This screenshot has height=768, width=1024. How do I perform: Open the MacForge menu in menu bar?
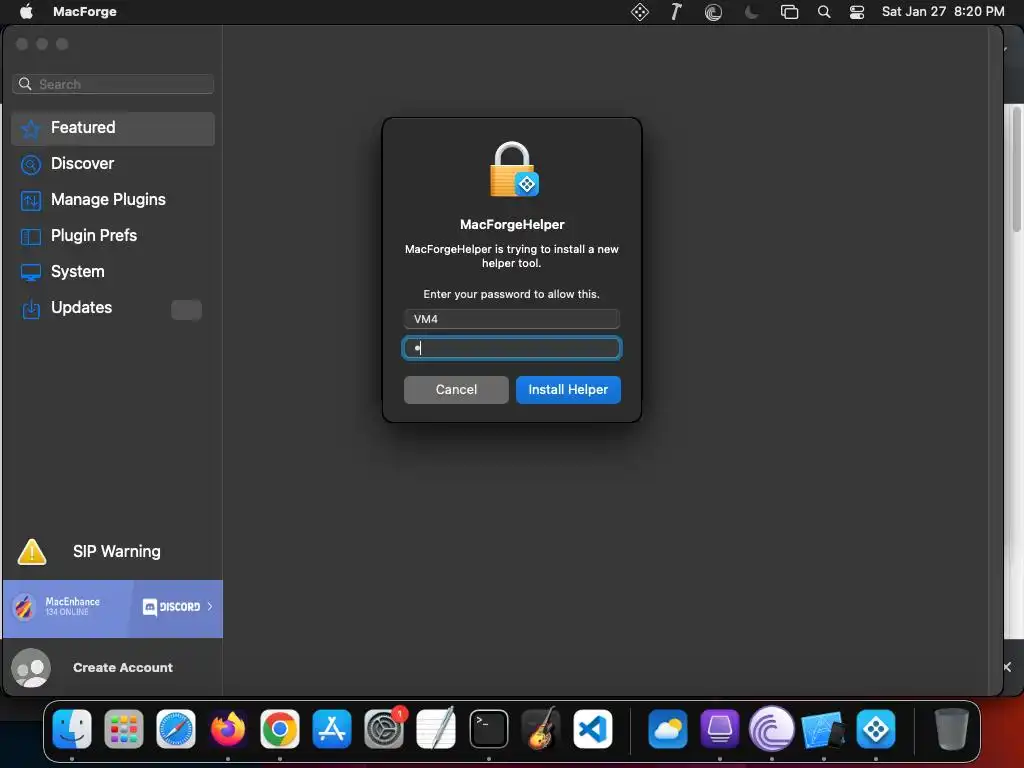point(84,12)
